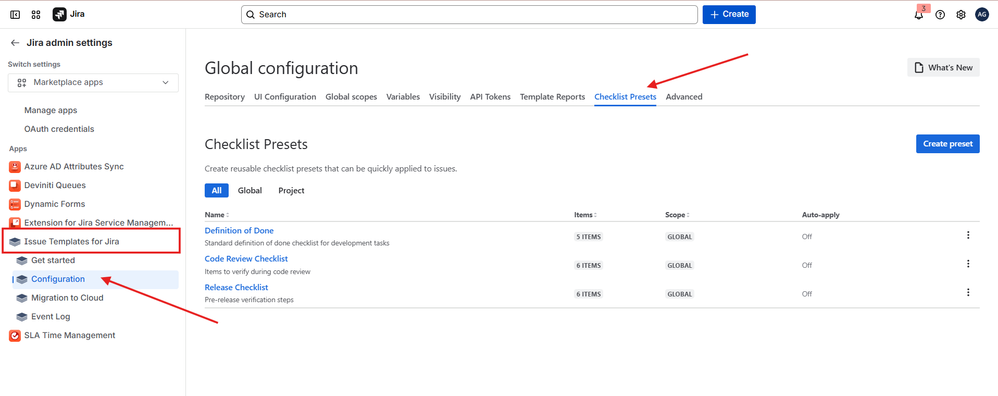
Task: Switch to the Repository tab
Action: click(x=225, y=97)
